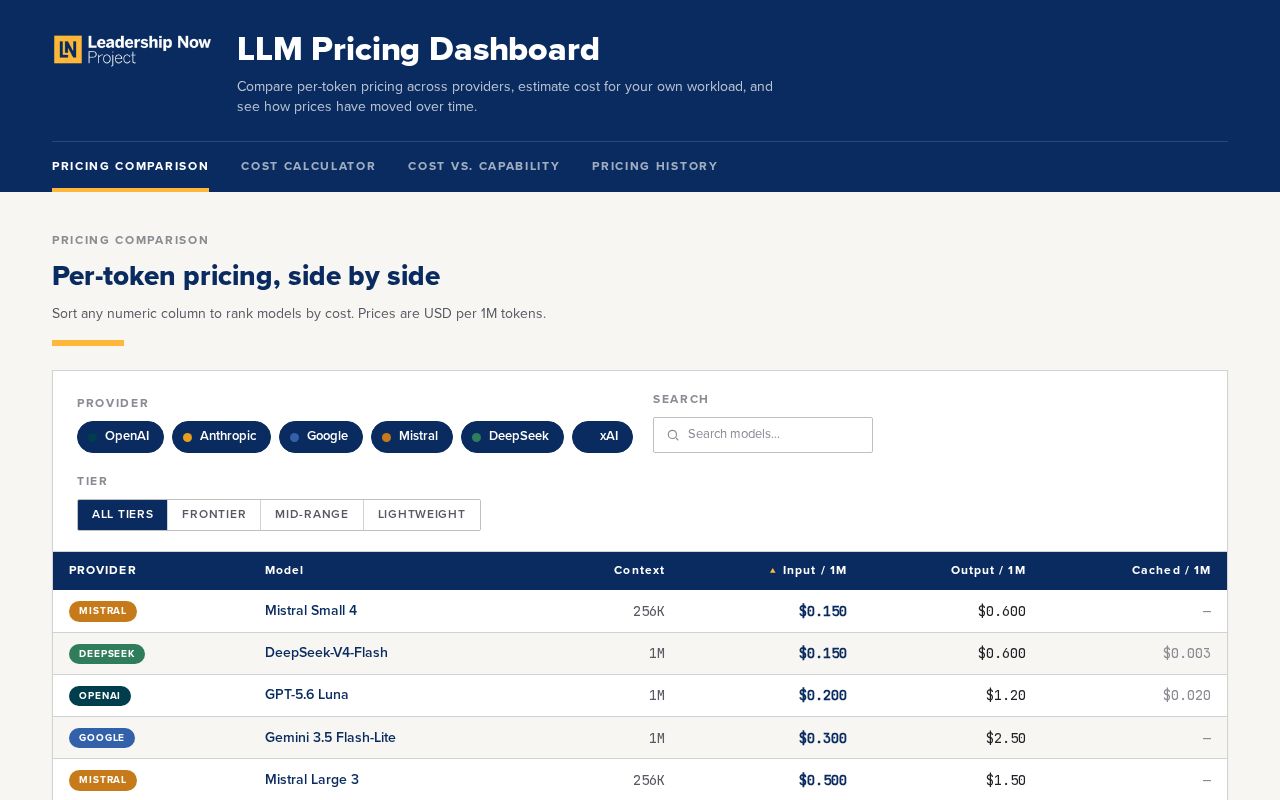The image size is (1280, 800).
Task: Click the $1.20 output price cell
Action: [x=1005, y=696]
